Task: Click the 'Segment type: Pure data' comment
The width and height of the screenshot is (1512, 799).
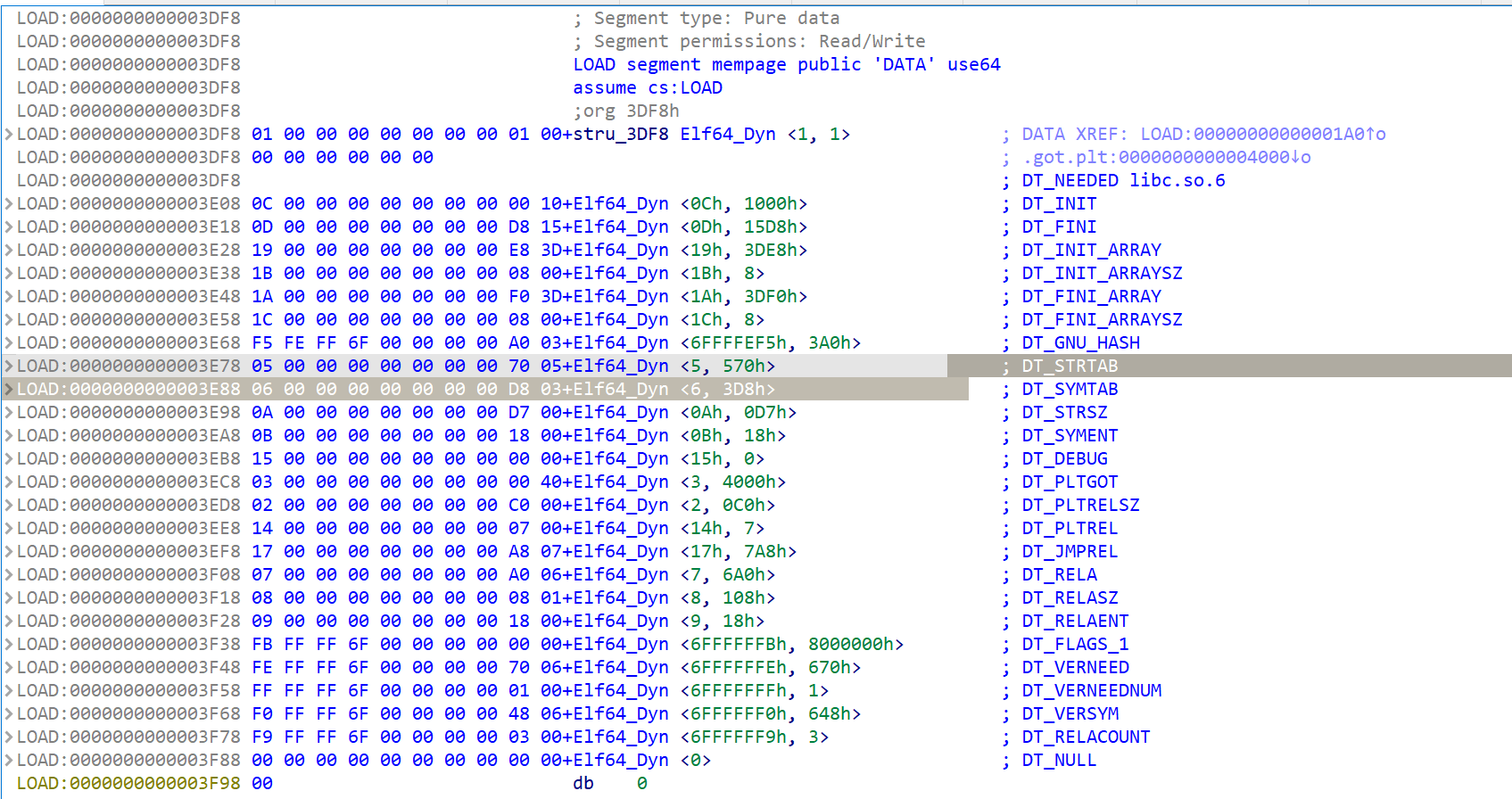Action: [x=706, y=18]
